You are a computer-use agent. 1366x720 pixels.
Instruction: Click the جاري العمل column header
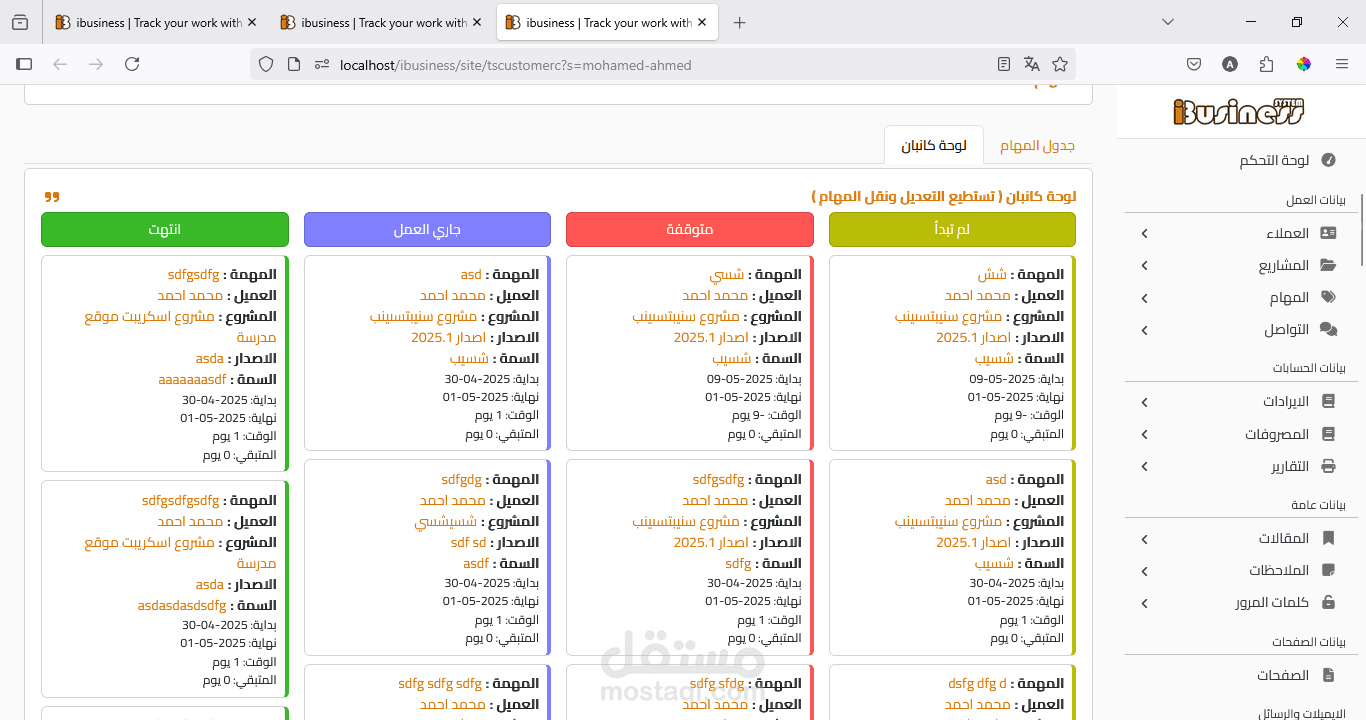click(427, 229)
